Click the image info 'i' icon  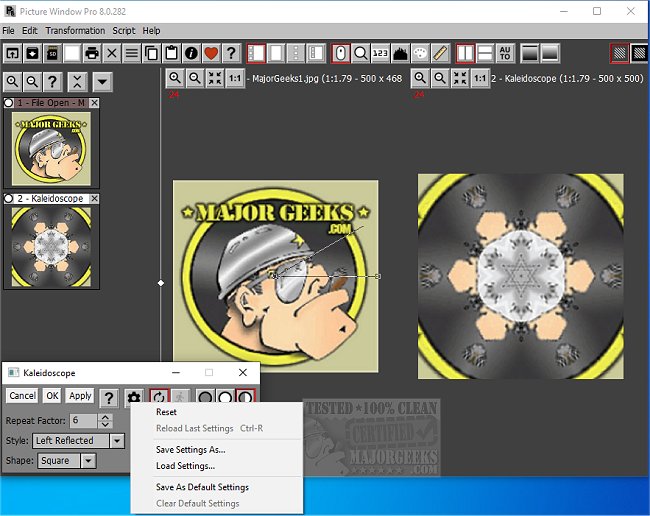(x=192, y=53)
